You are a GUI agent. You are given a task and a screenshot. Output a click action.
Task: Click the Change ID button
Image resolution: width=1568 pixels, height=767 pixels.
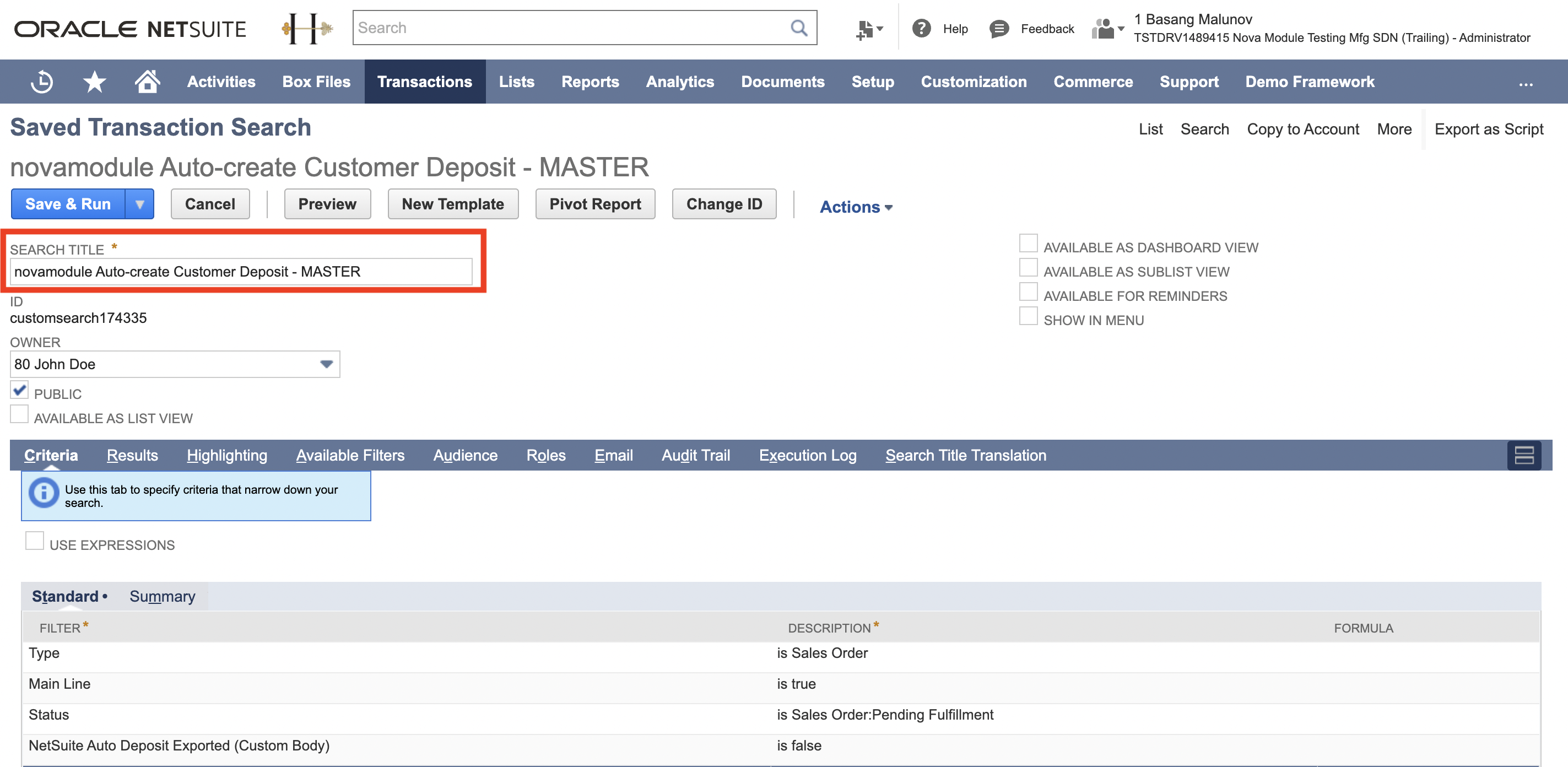tap(724, 204)
